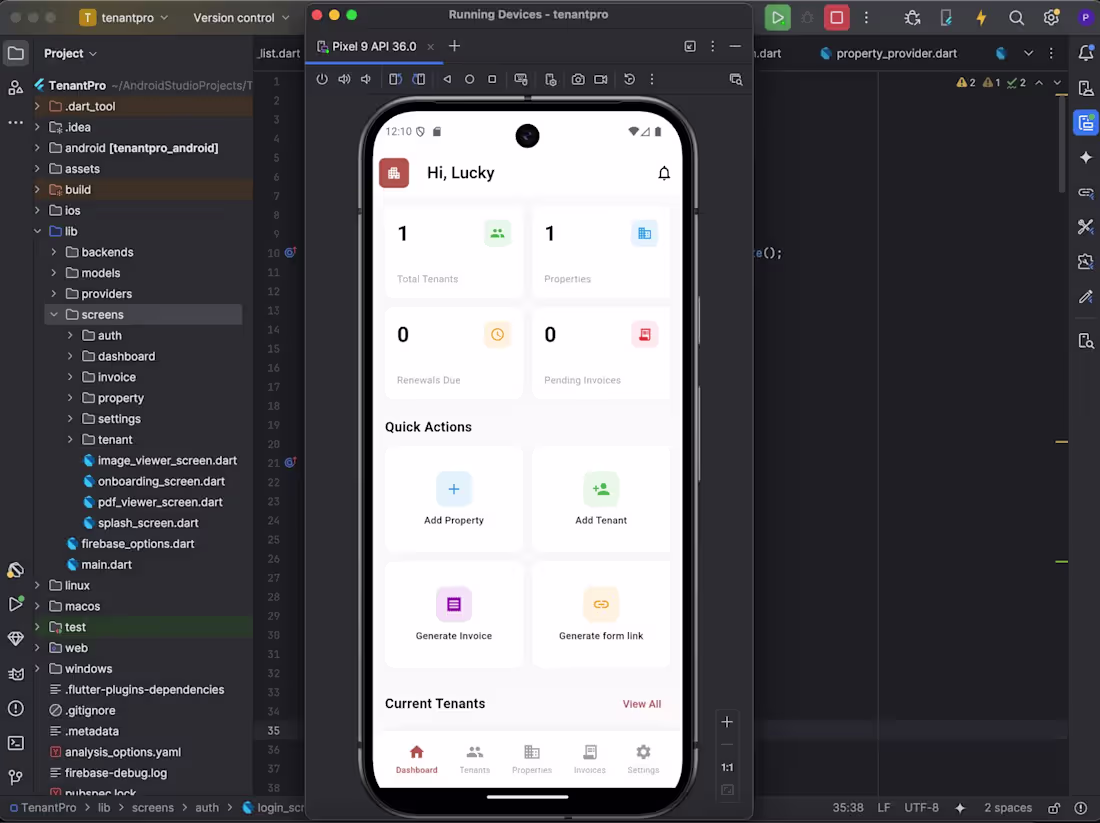Viewport: 1100px width, 823px height.
Task: Tap the emulator Home circle button
Action: (469, 79)
